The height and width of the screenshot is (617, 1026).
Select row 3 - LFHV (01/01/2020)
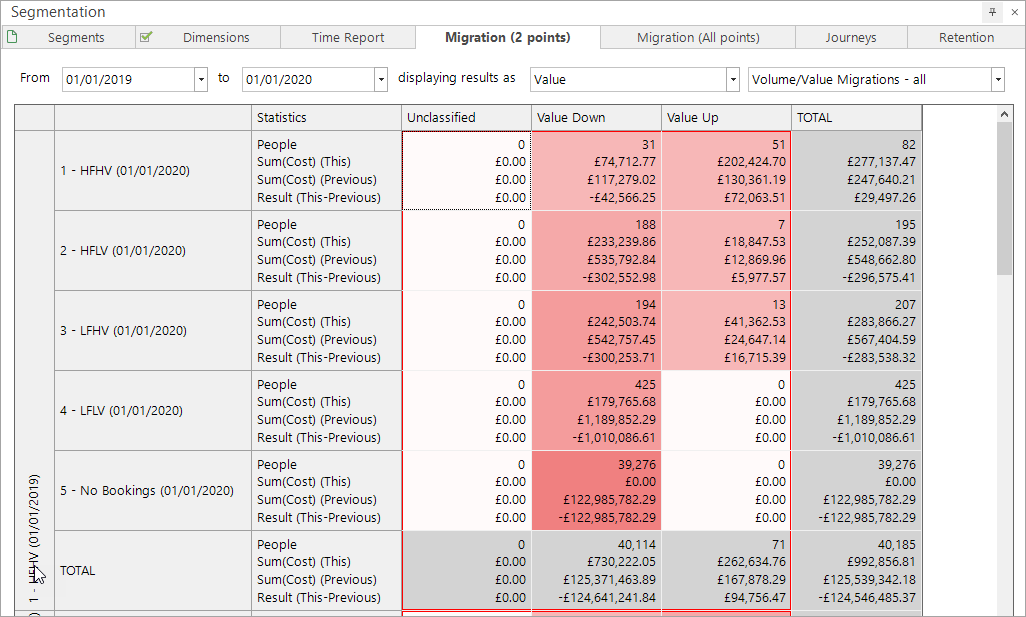152,330
